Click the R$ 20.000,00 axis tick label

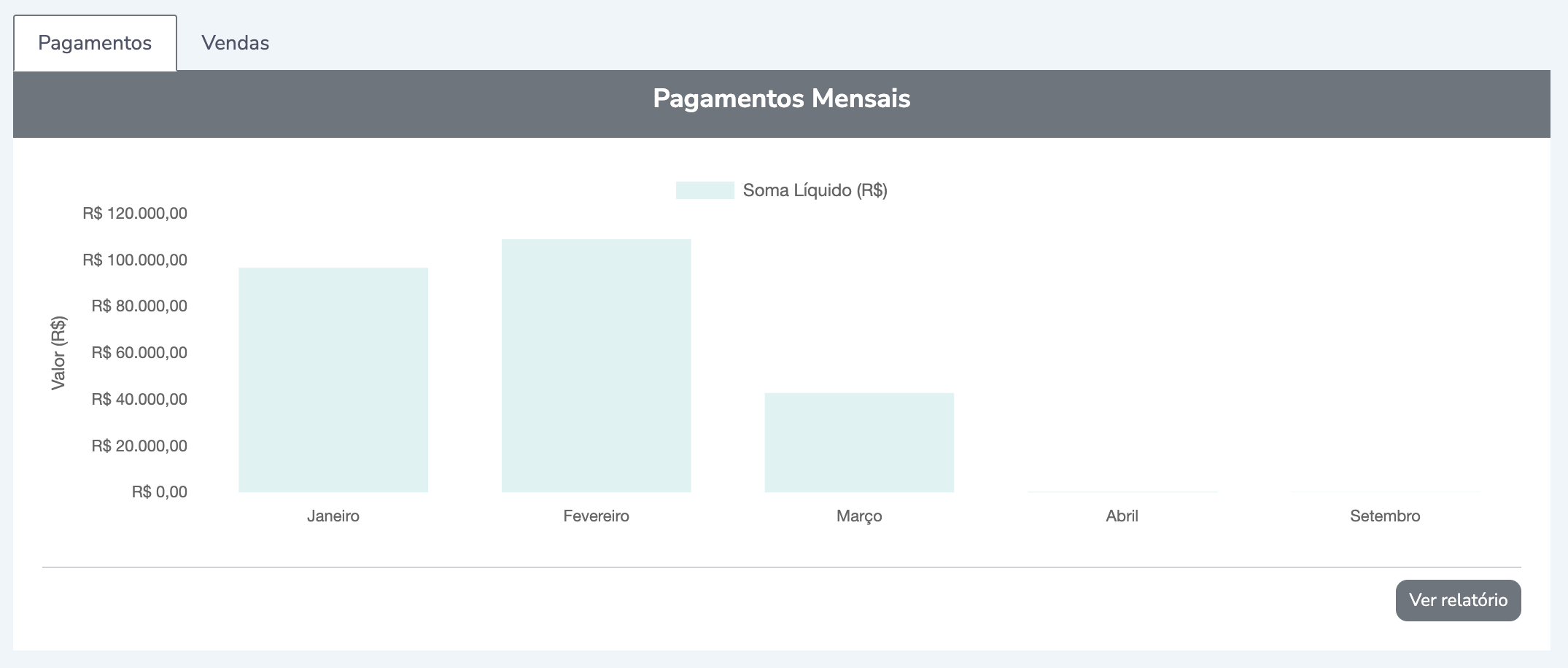[x=139, y=446]
